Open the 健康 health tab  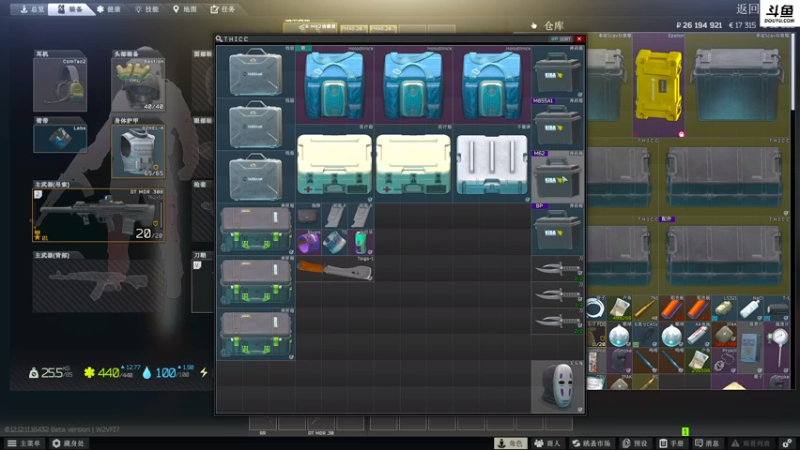(x=109, y=9)
